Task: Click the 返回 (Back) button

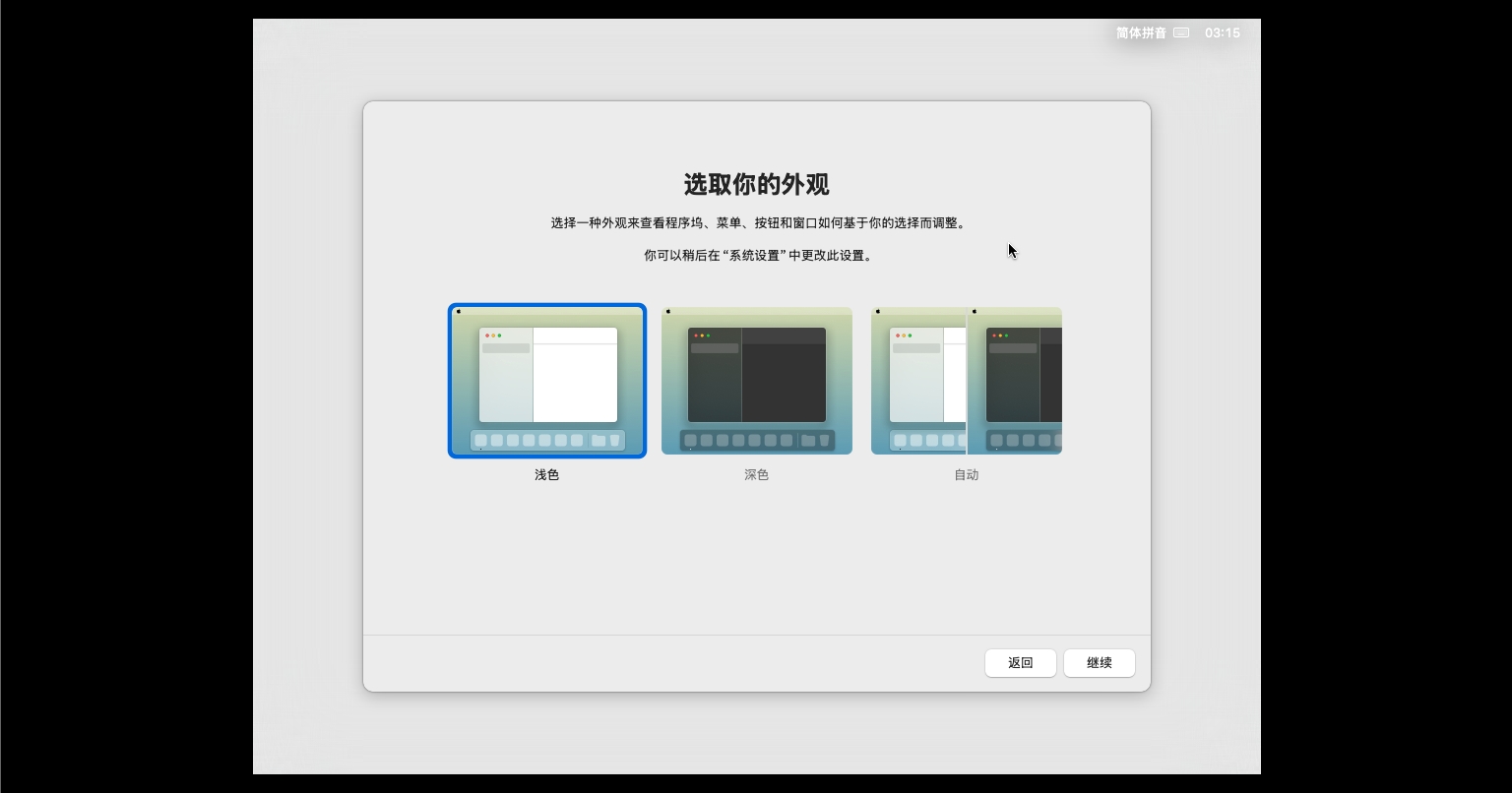Action: [x=1021, y=663]
